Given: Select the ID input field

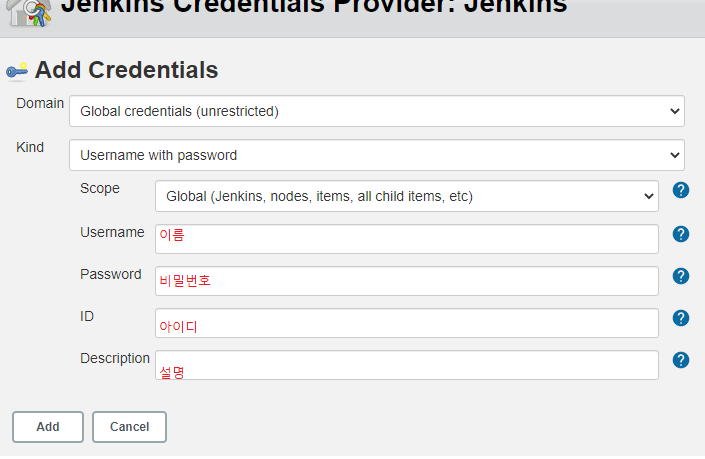Looking at the screenshot, I should [x=407, y=323].
